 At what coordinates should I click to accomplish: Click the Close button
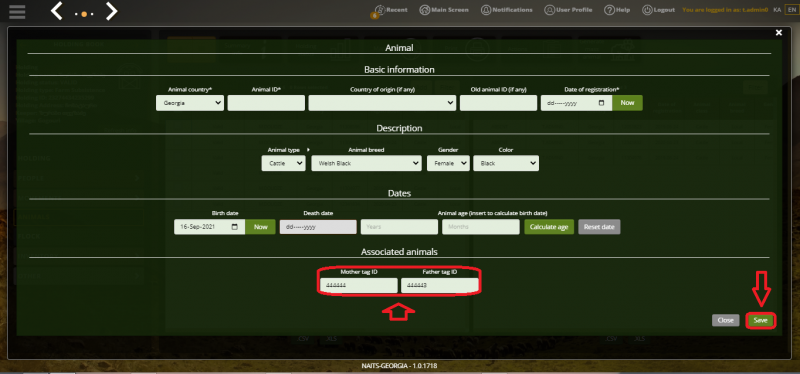(x=726, y=320)
